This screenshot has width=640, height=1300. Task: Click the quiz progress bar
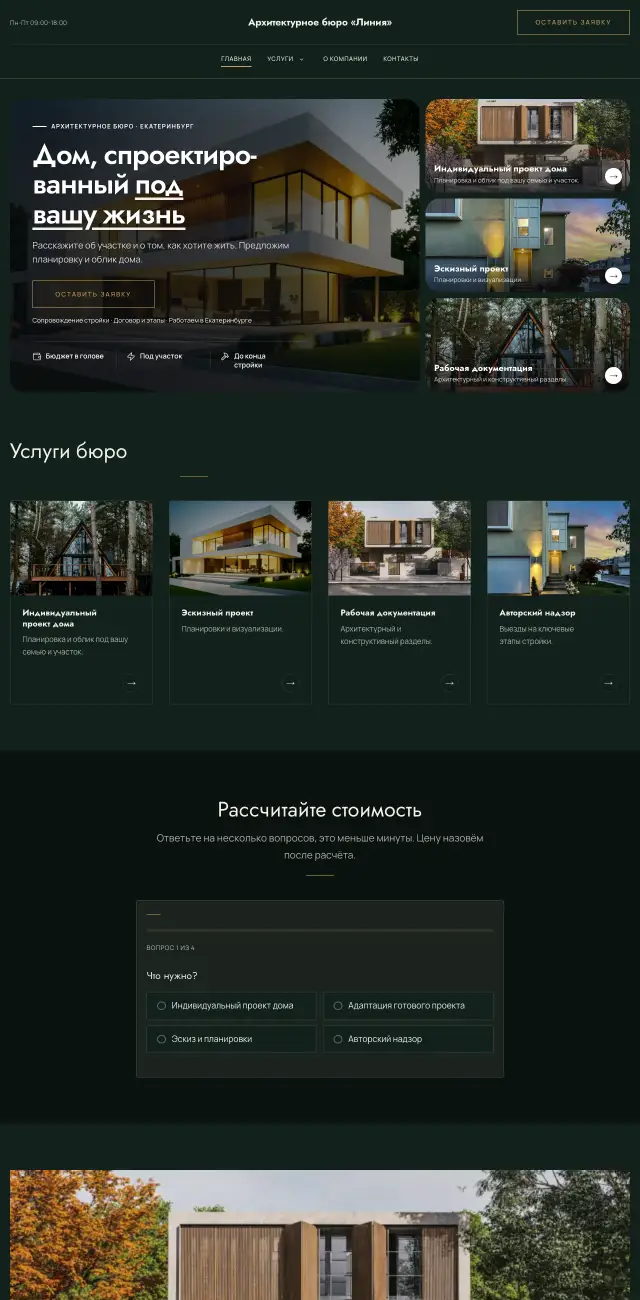tap(320, 930)
